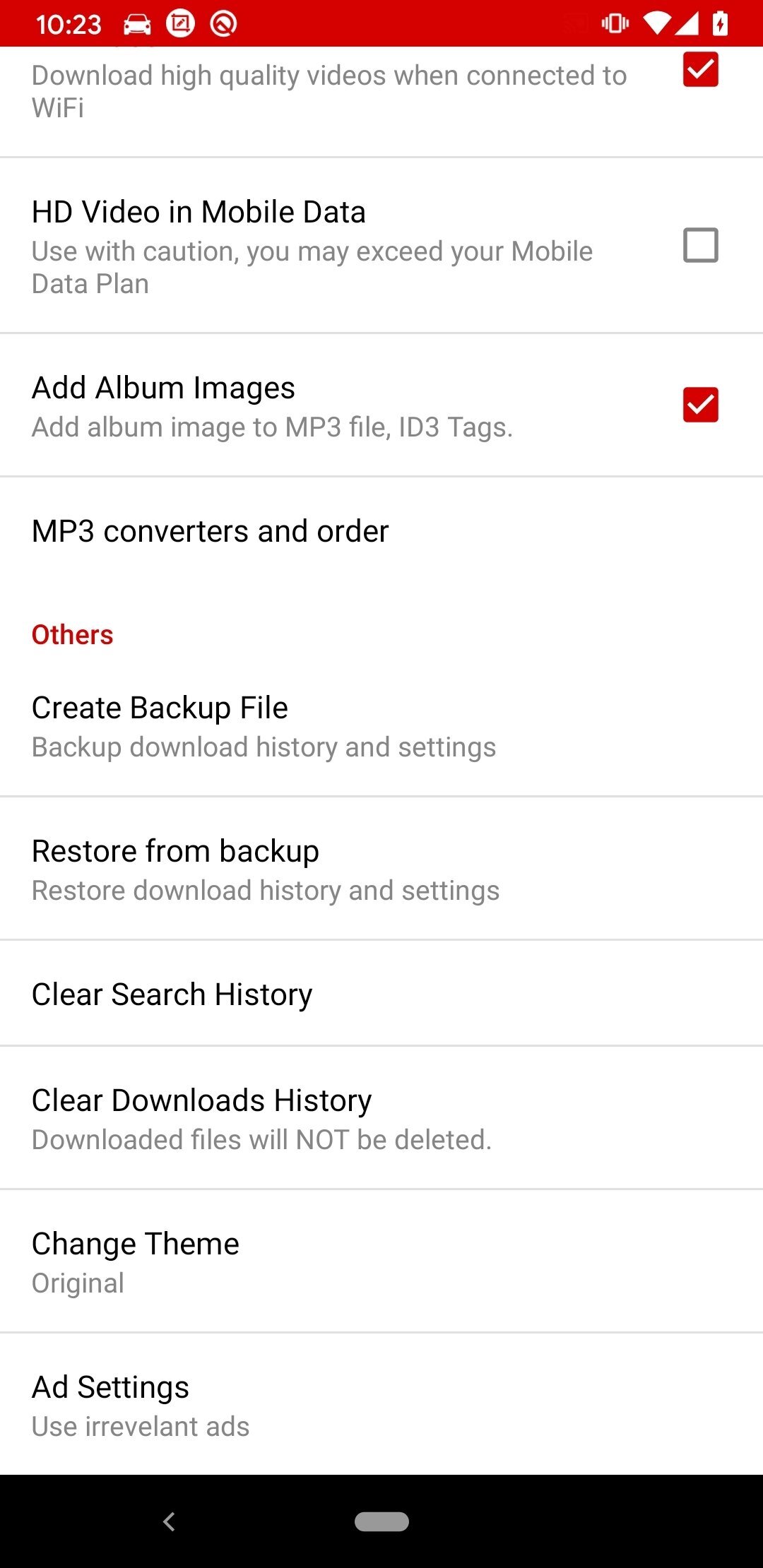Tap the WiFi signal status icon
763x1568 pixels.
(x=657, y=24)
